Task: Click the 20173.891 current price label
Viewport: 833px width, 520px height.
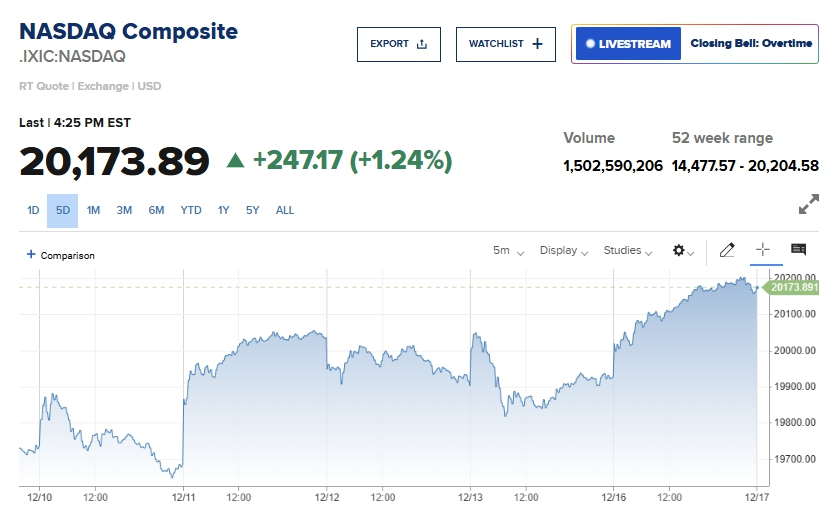Action: (x=796, y=288)
